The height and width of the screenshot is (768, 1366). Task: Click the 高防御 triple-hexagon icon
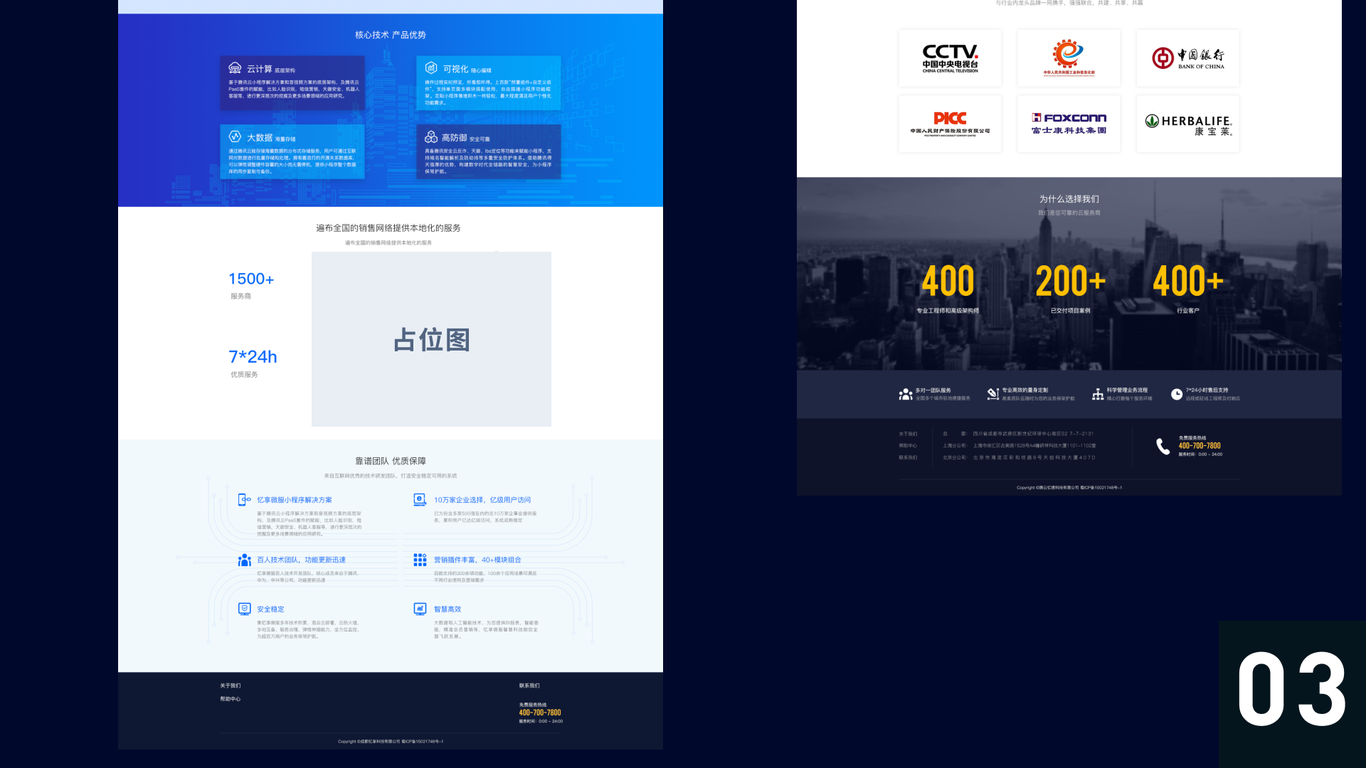[x=431, y=136]
